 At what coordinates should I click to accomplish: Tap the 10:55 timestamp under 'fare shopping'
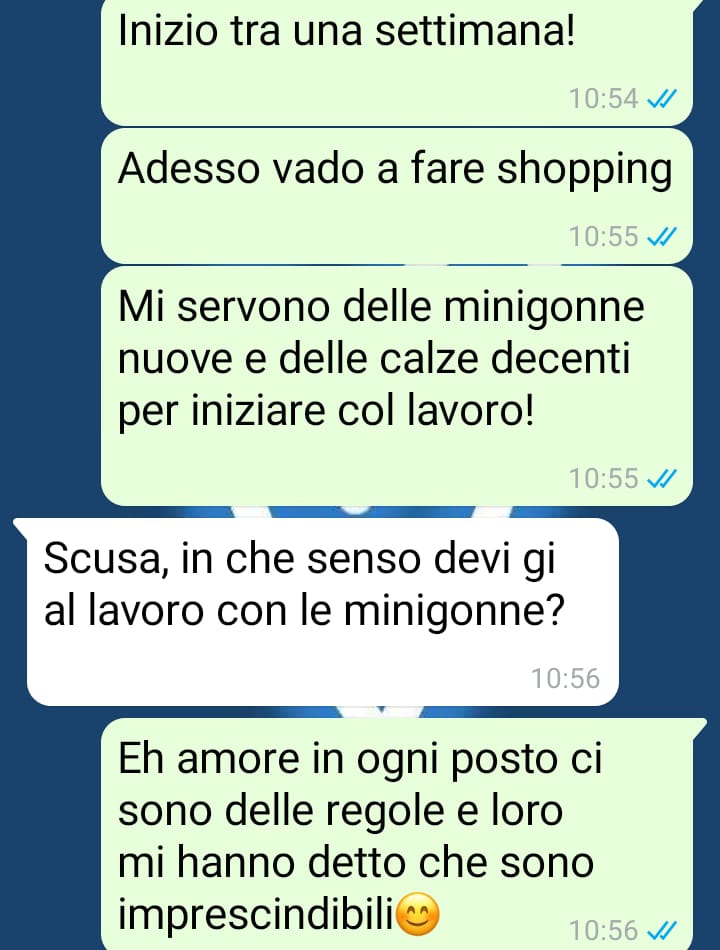[604, 236]
